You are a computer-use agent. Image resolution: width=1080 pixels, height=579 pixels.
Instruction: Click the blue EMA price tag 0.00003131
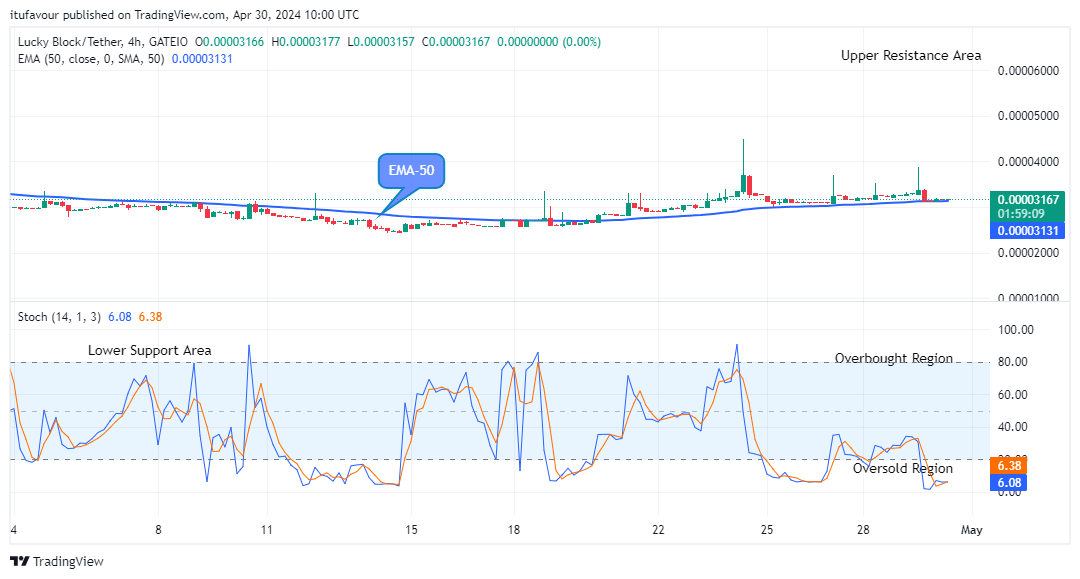(1027, 231)
